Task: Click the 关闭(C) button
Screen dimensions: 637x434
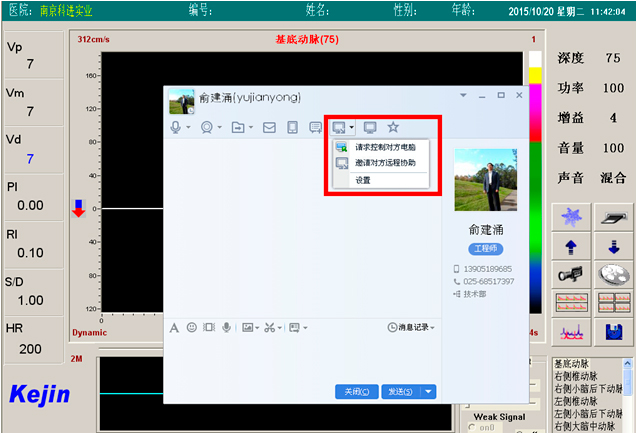Action: pyautogui.click(x=357, y=392)
